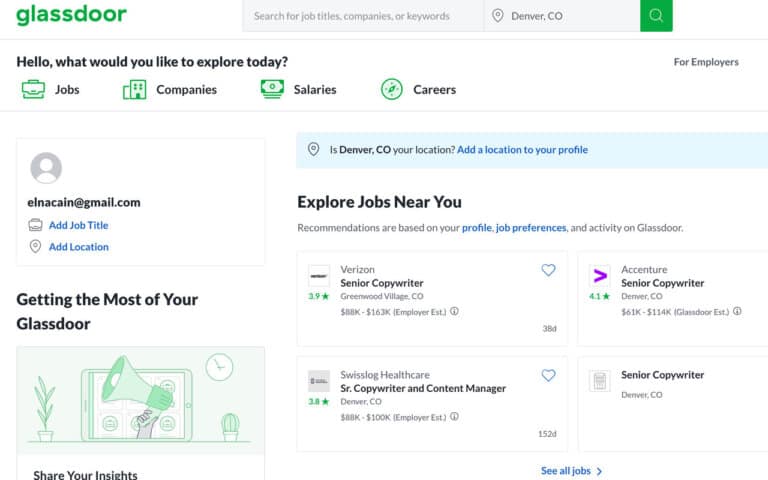Click the job title search field
Image resolution: width=768 pixels, height=480 pixels.
360,16
